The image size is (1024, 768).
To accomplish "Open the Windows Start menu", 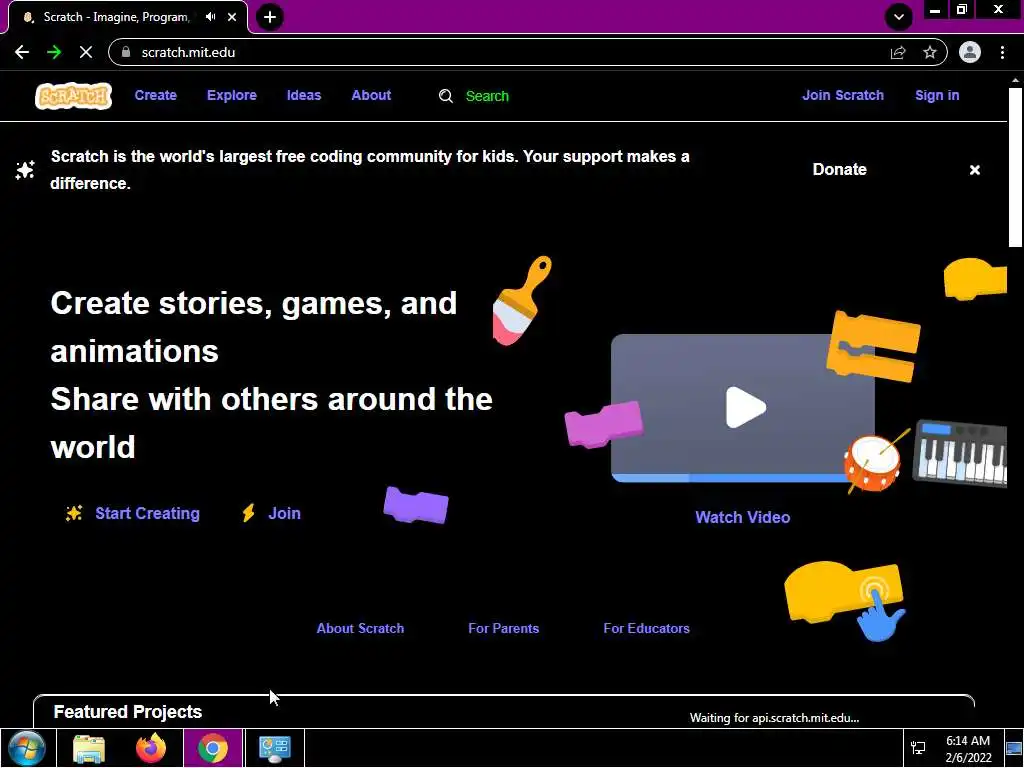I will pos(27,748).
